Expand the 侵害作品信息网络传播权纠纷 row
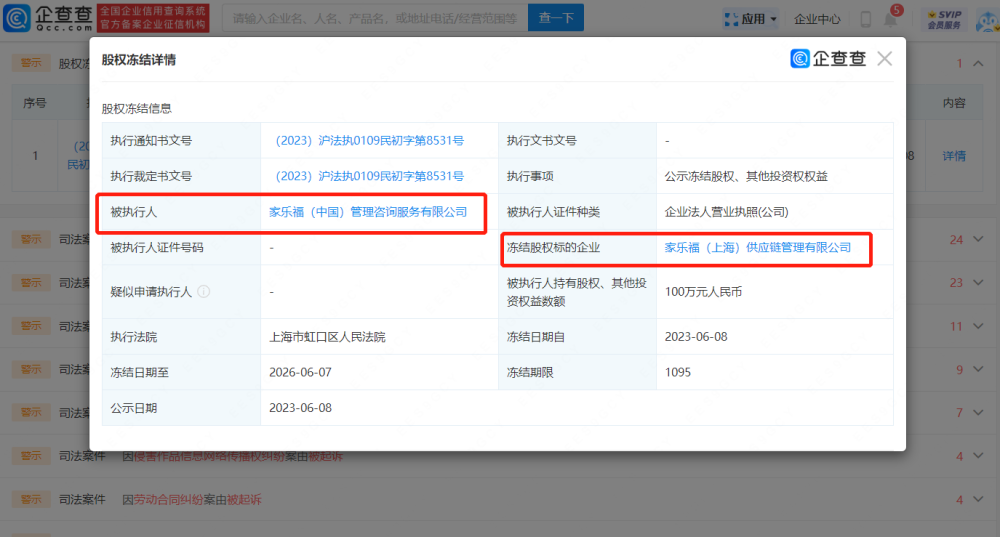 click(978, 456)
